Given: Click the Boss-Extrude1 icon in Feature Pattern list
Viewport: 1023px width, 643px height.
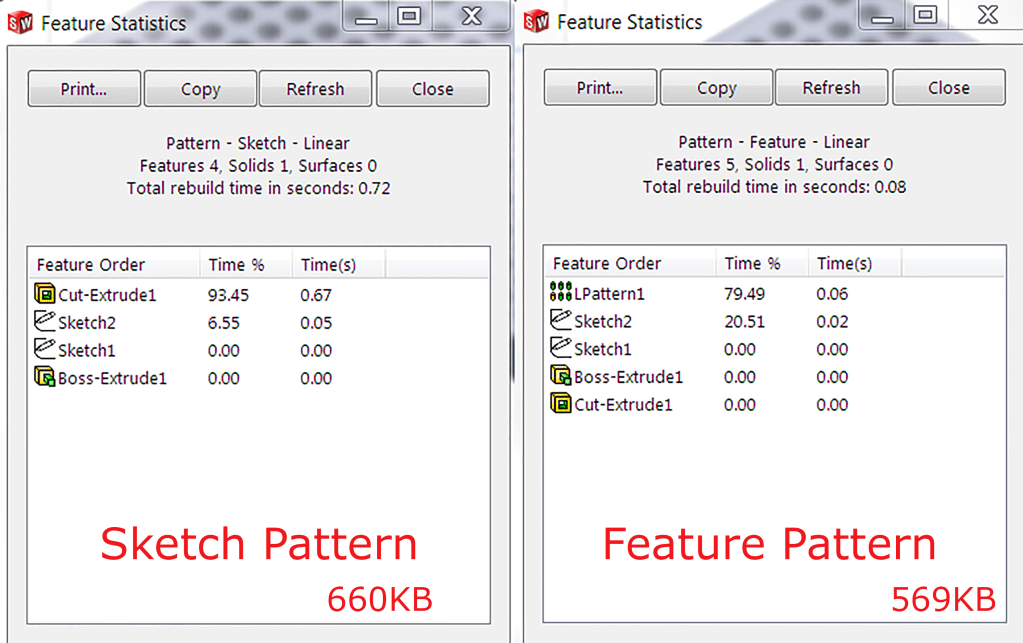Looking at the screenshot, I should [561, 376].
